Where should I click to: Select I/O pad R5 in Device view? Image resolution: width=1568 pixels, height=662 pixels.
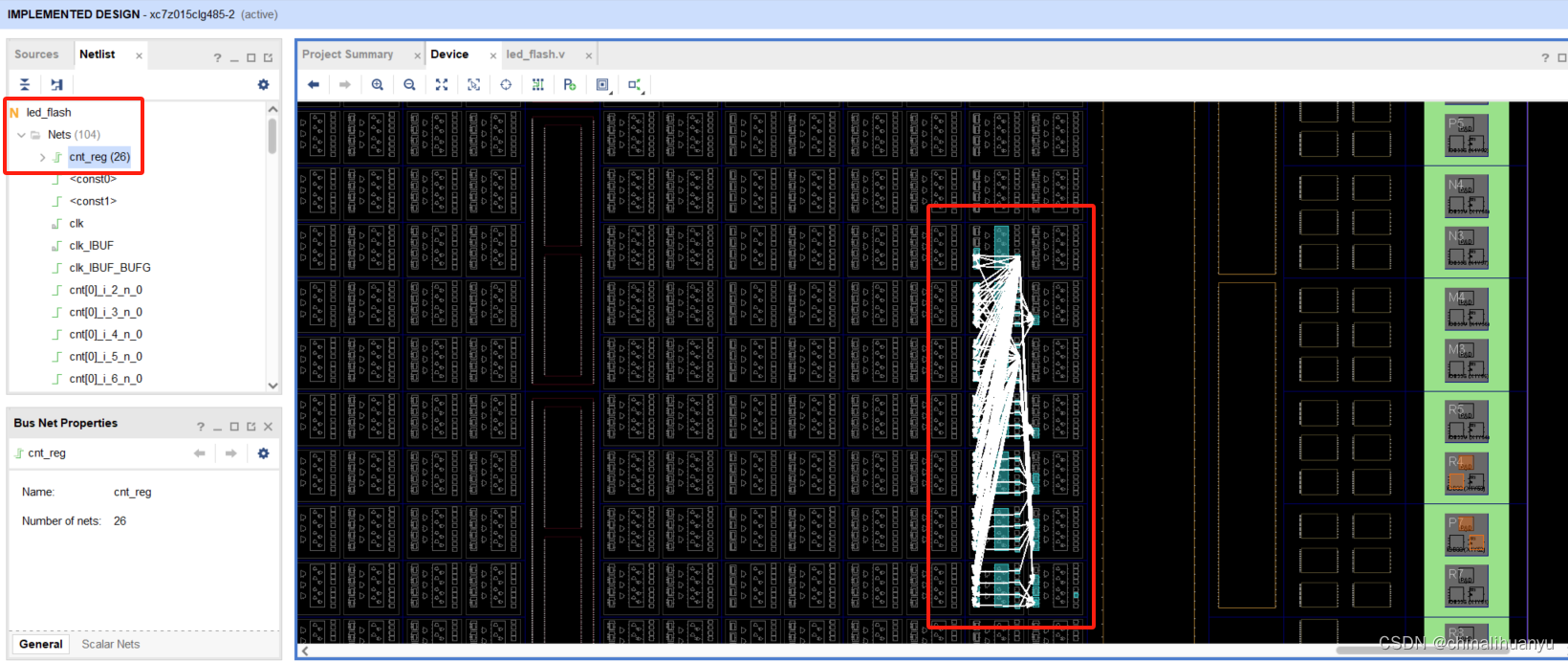click(1466, 420)
